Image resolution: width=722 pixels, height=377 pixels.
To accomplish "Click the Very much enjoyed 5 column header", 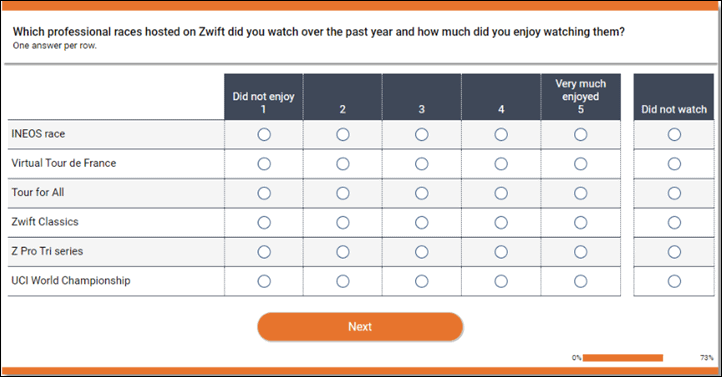I will 581,97.
